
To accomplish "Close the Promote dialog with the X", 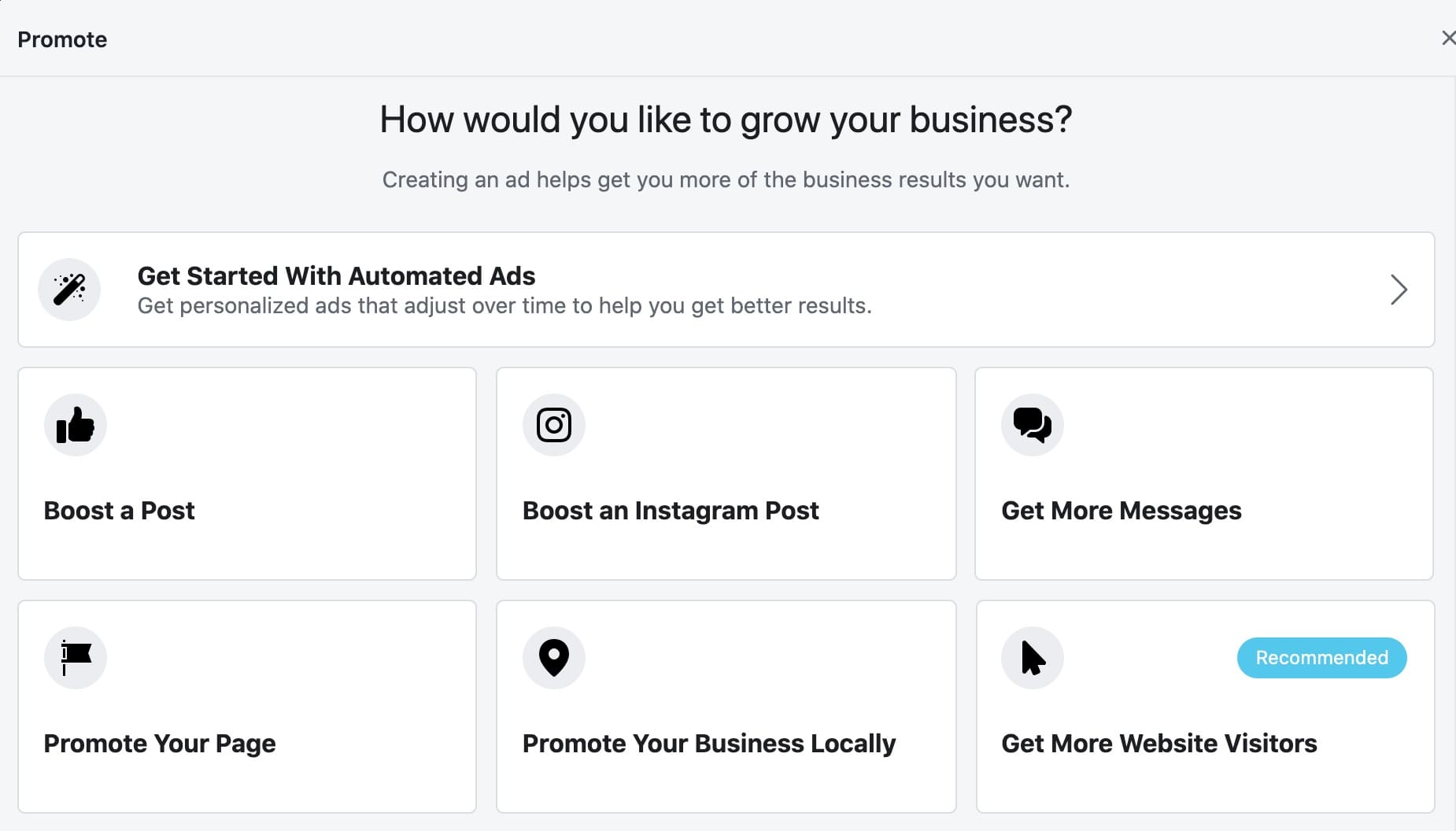I will (1448, 38).
